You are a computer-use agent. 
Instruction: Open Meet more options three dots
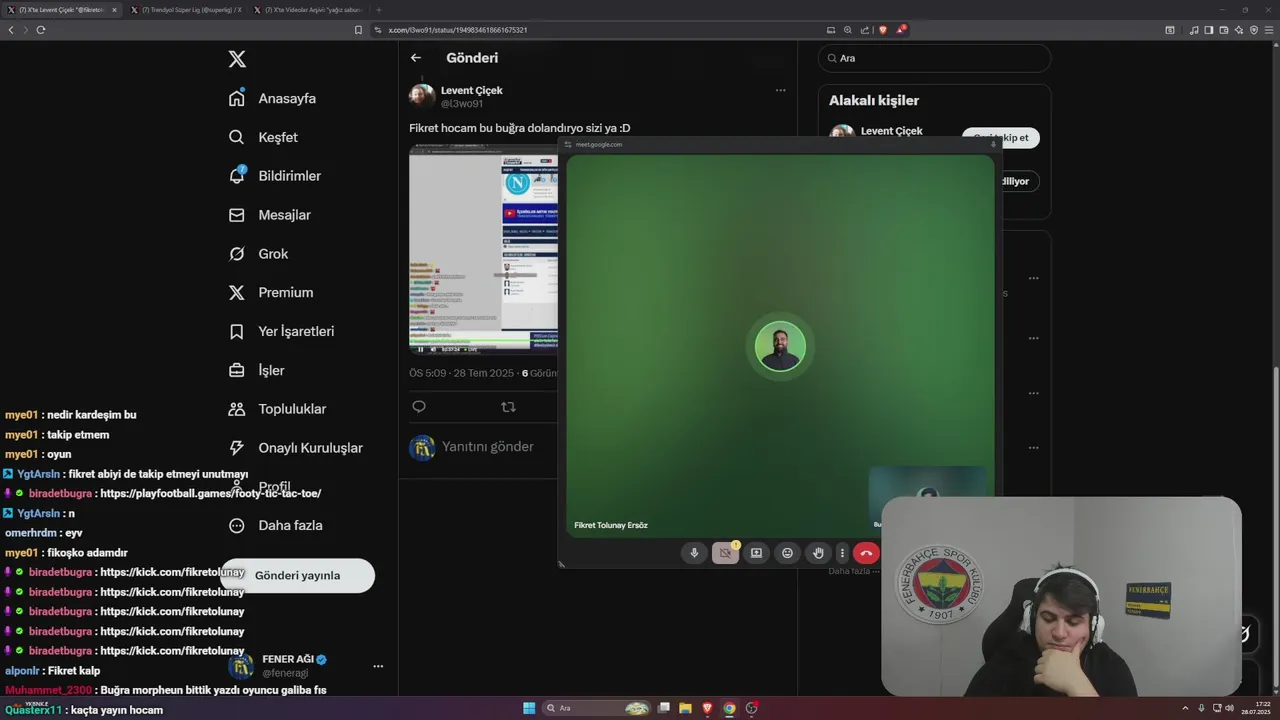[842, 553]
